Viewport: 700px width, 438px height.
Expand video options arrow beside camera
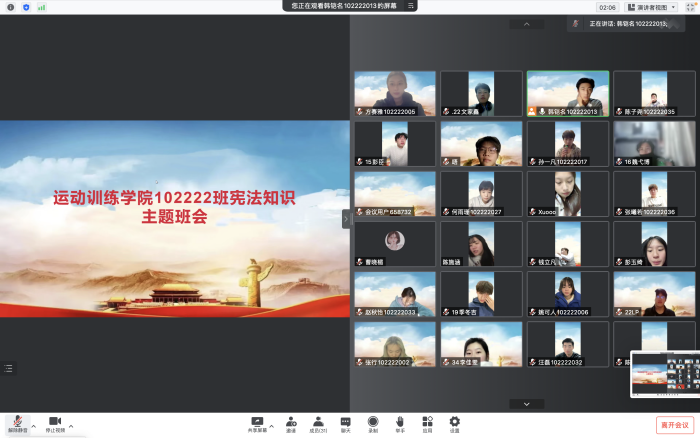click(71, 426)
